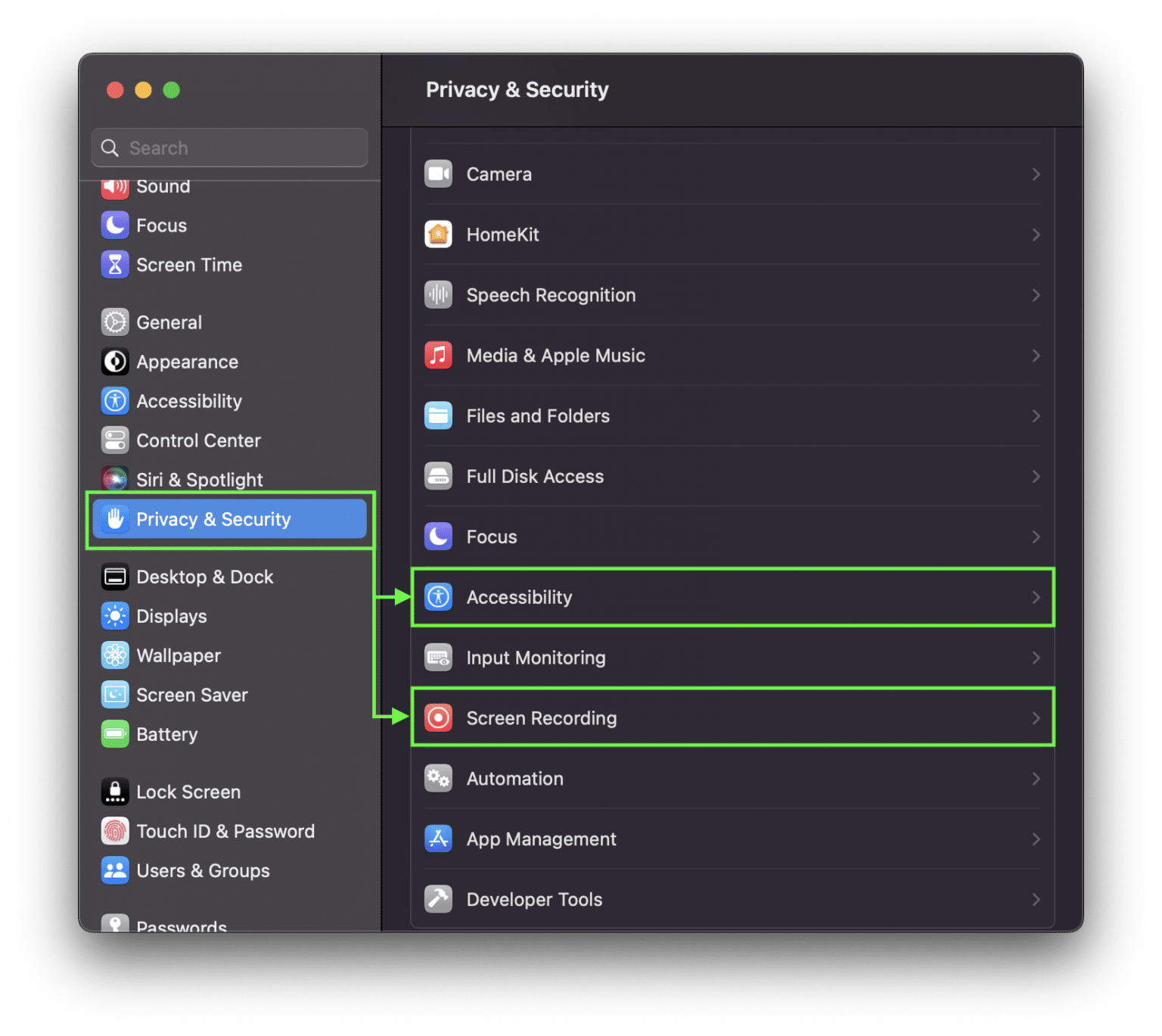1162x1036 pixels.
Task: Select Passwords at sidebar bottom
Action: click(x=229, y=923)
